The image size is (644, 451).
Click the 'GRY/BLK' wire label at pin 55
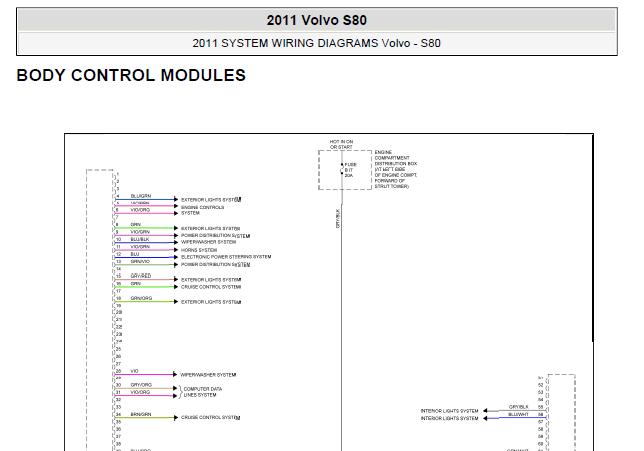coord(519,407)
